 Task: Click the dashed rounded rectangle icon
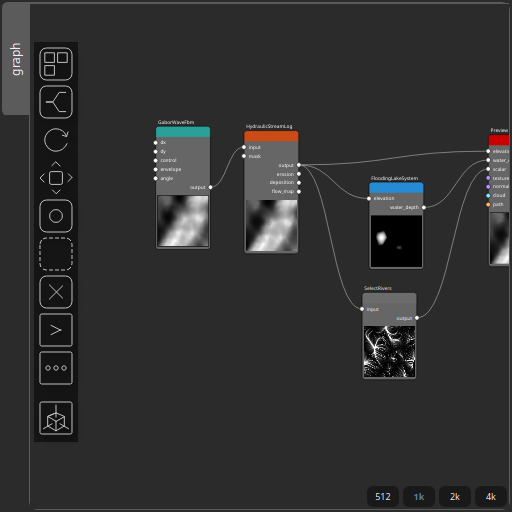(x=56, y=254)
